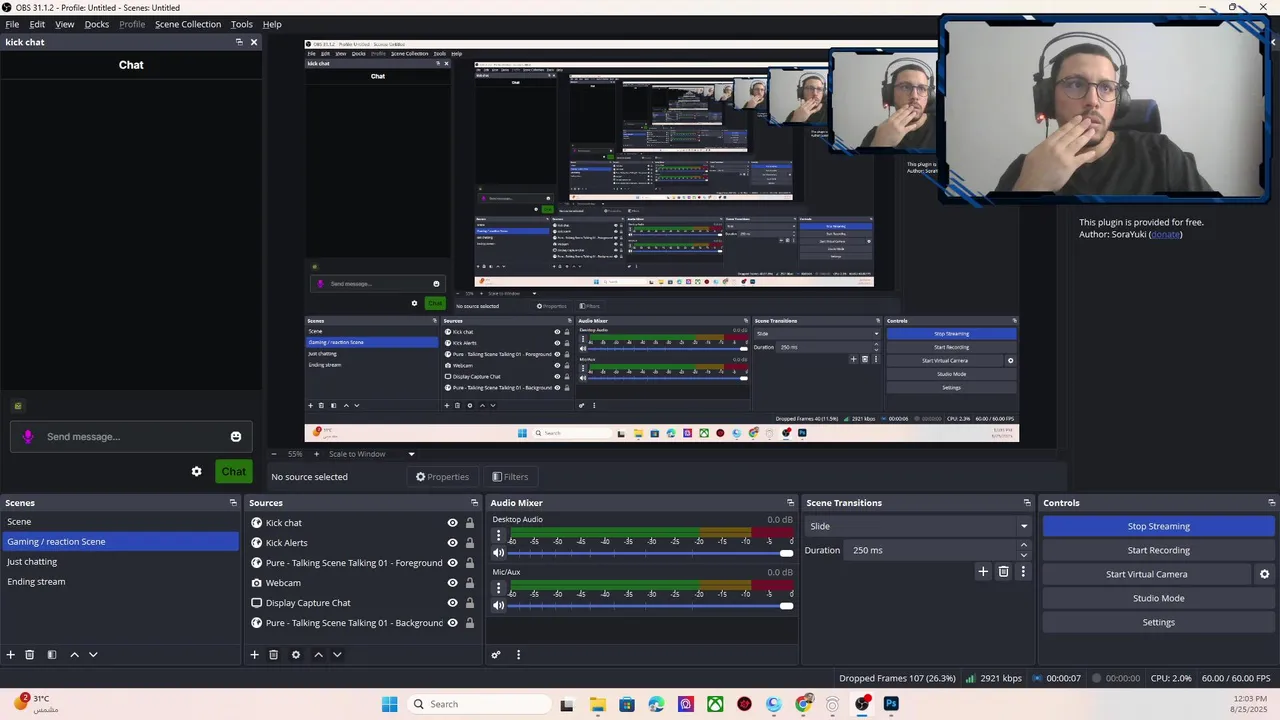Open the Help menu
The image size is (1280, 720).
tap(272, 24)
